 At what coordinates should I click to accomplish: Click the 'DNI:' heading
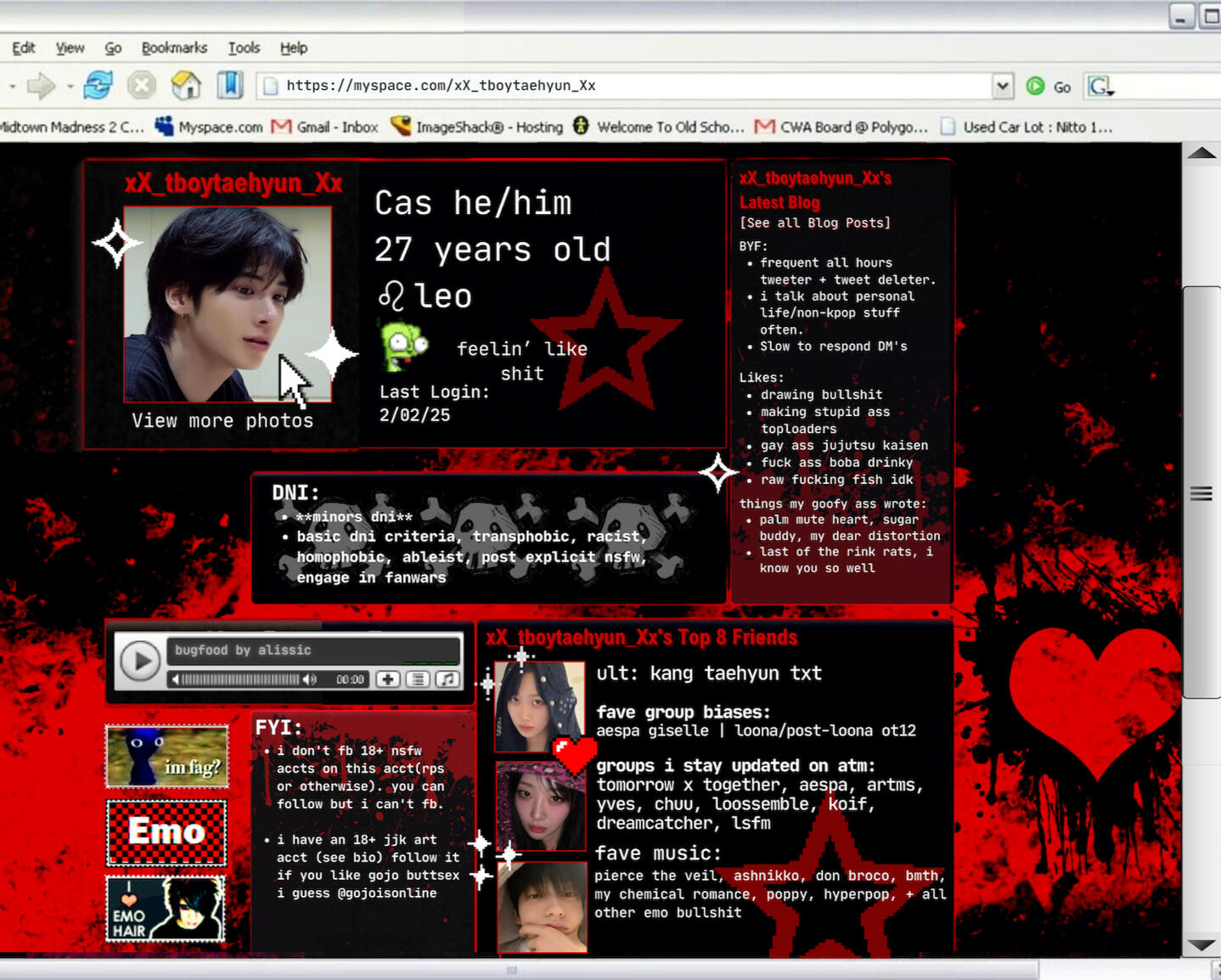pyautogui.click(x=295, y=493)
